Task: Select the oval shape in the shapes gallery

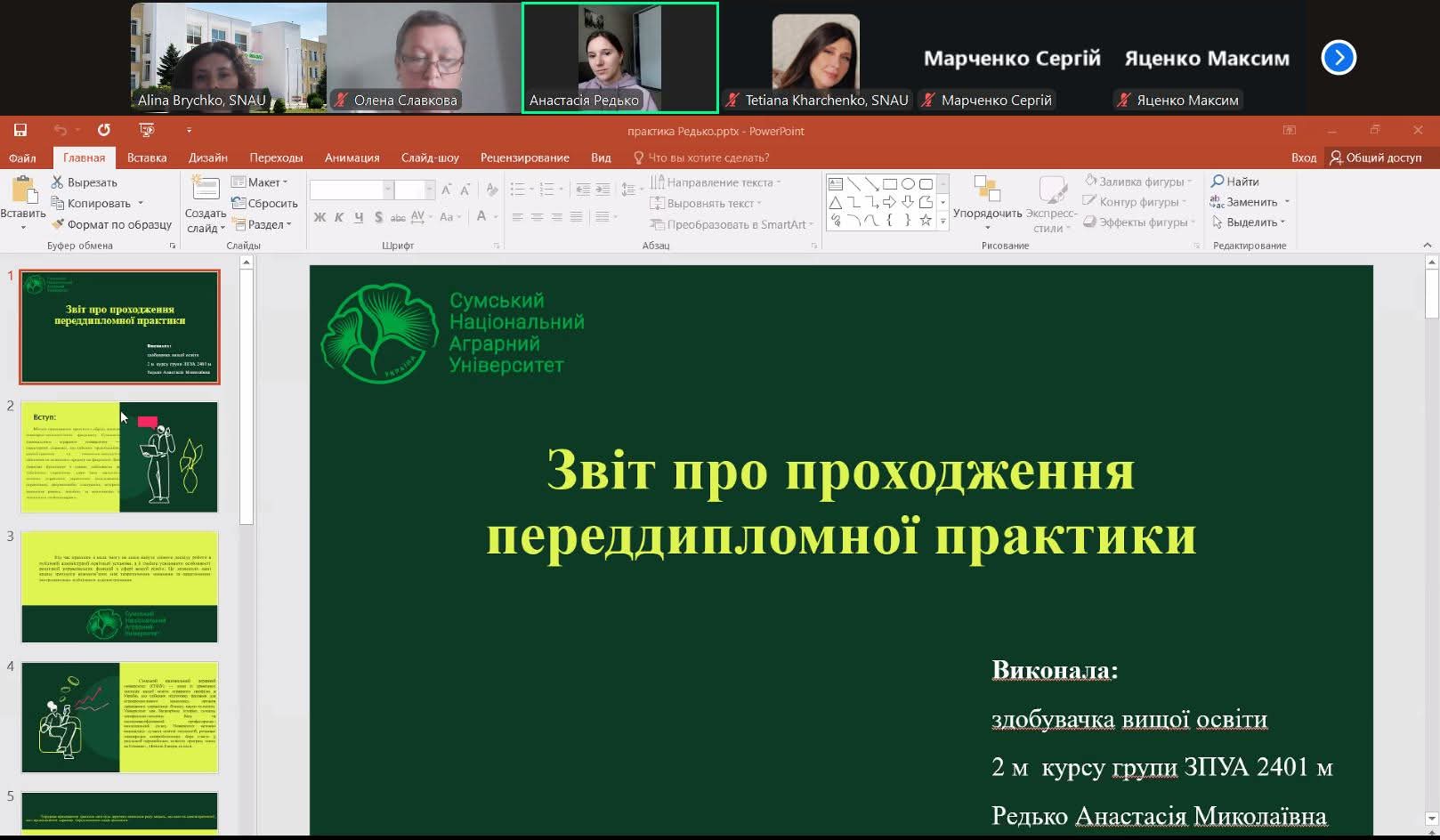Action: pos(908,184)
